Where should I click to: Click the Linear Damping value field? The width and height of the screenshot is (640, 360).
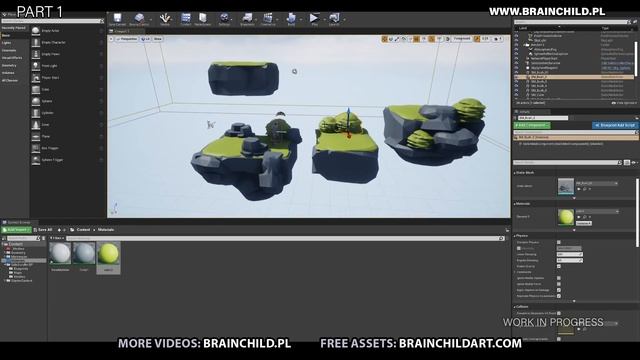570,254
